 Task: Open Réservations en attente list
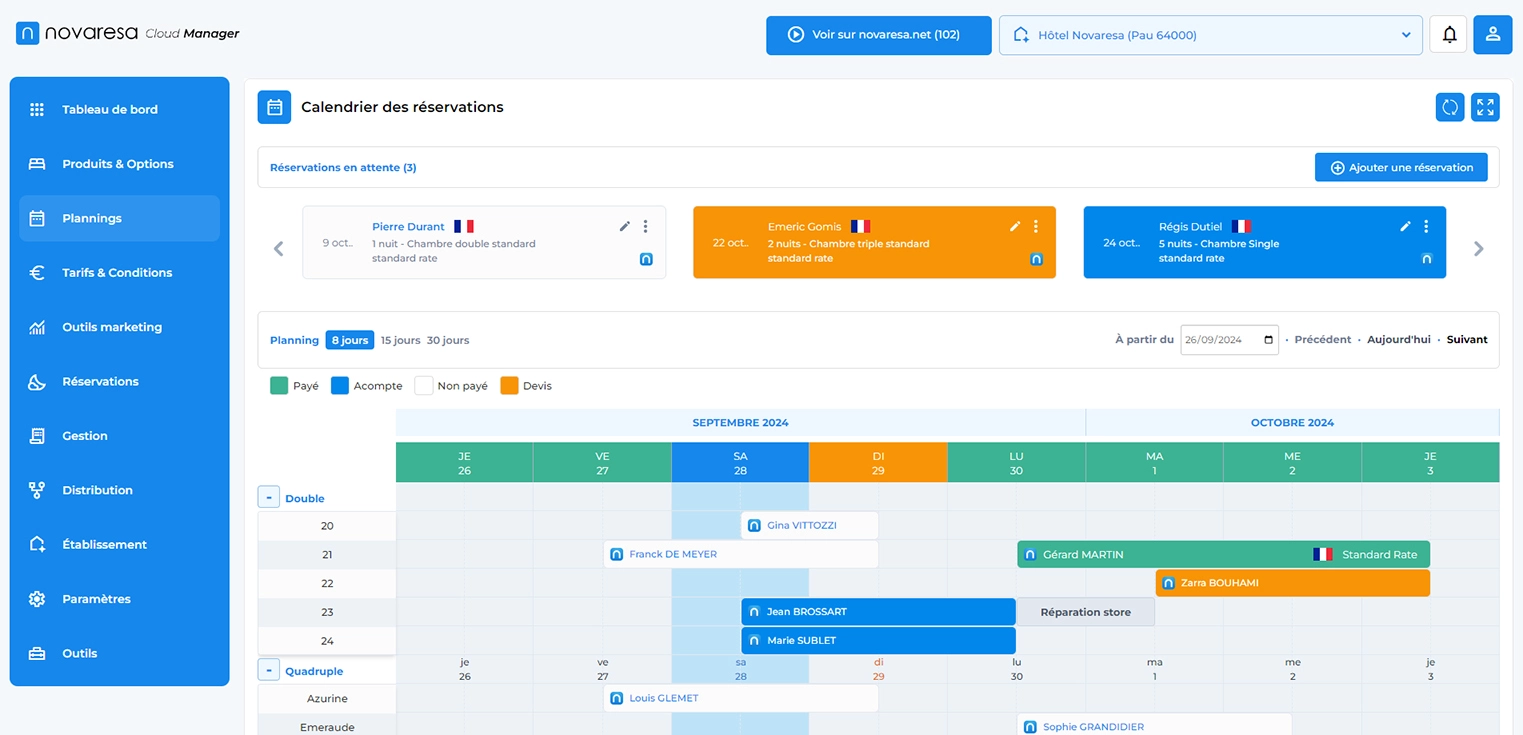point(343,167)
